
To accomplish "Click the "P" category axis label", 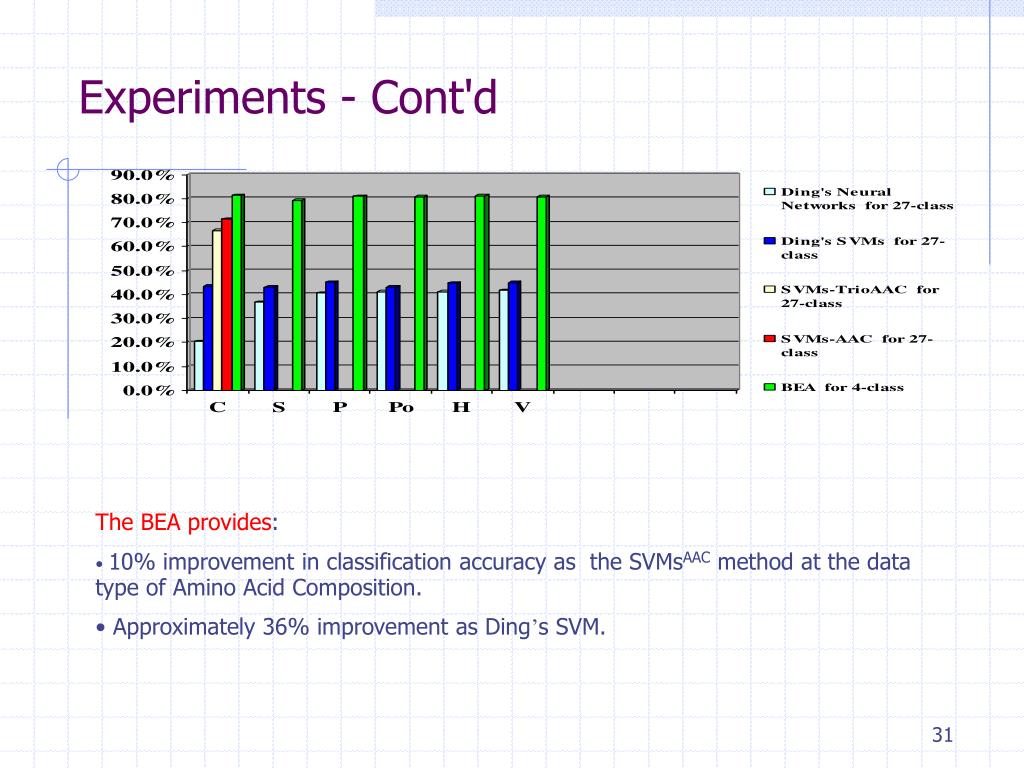I will click(x=340, y=408).
